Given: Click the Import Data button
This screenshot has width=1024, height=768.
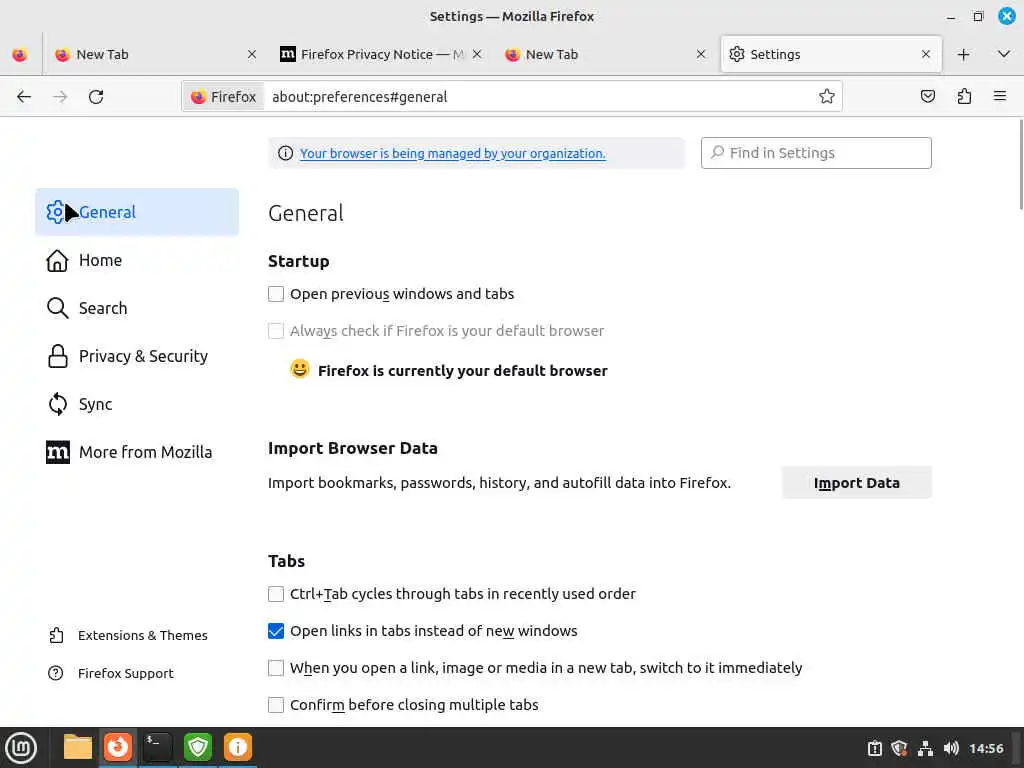Looking at the screenshot, I should point(856,483).
